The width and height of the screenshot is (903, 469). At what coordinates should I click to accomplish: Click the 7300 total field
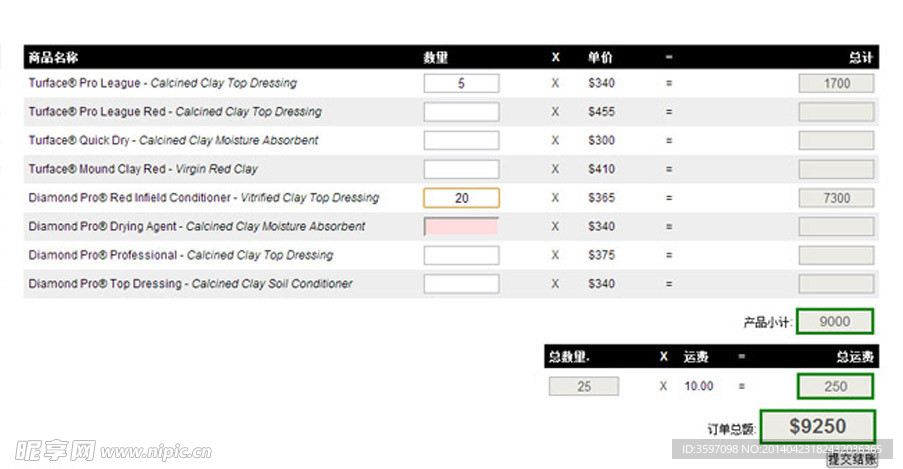[836, 198]
